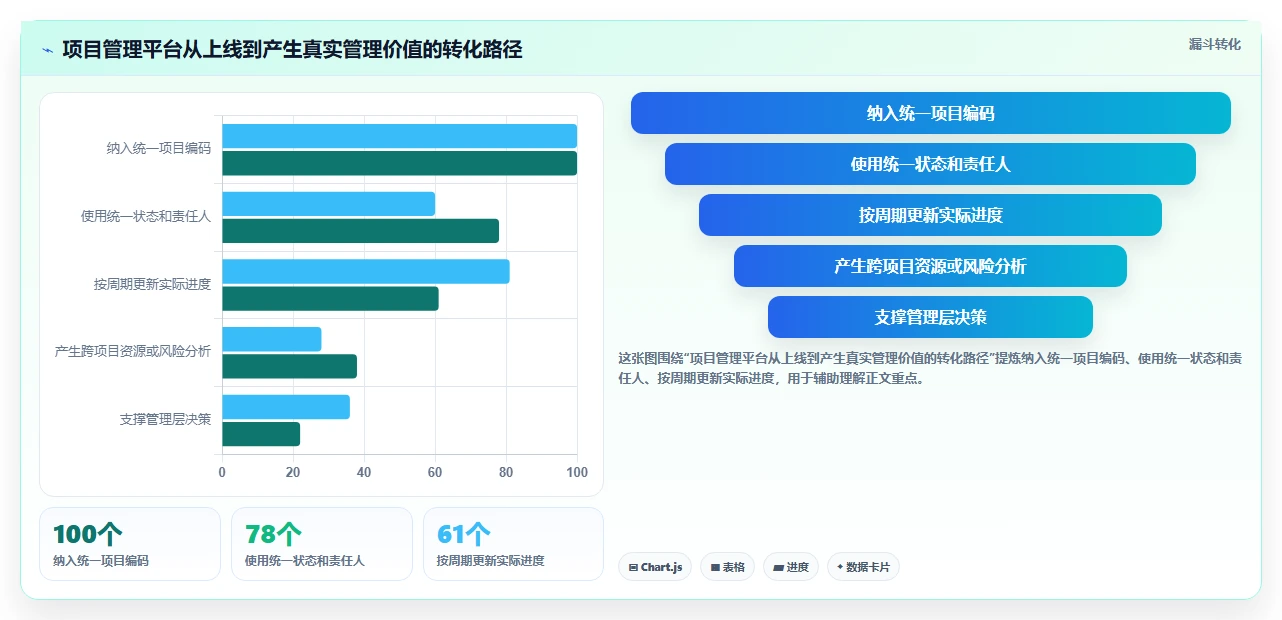Click the dark green bar for 纳入统一项目编码
The width and height of the screenshot is (1282, 620).
[399, 163]
